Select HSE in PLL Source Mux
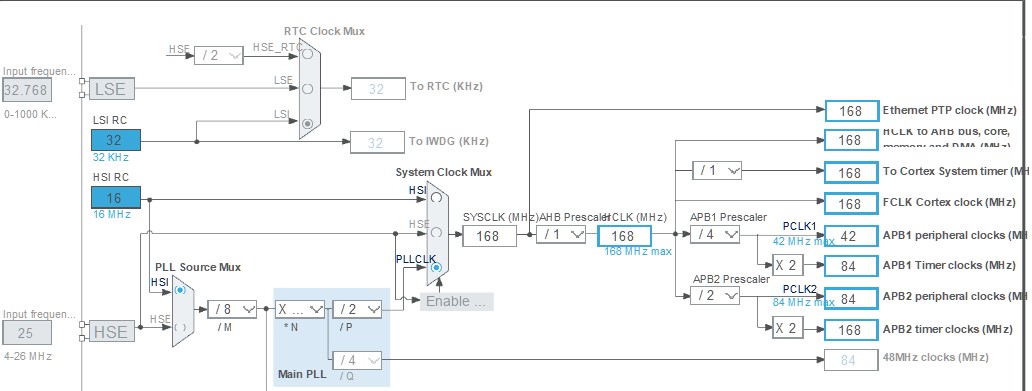Screen dimensions: 1032x391 [x=180, y=326]
